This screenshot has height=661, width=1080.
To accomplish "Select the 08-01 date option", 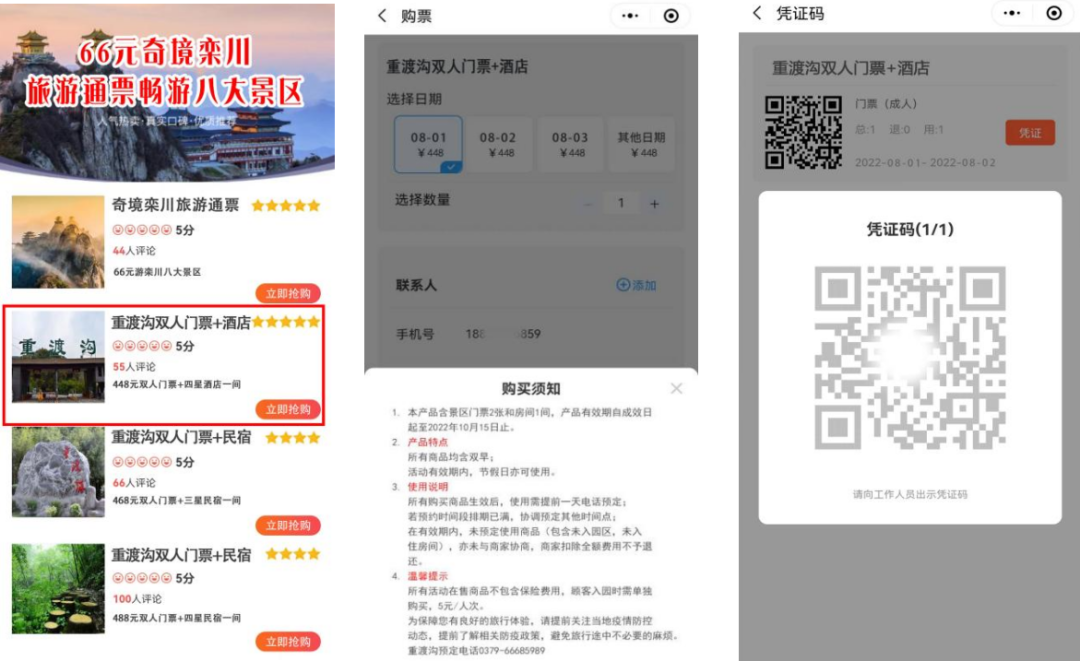I will tap(428, 144).
